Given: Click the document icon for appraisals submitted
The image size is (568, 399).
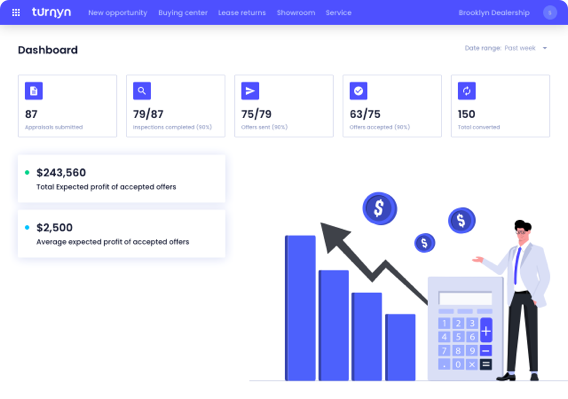Looking at the screenshot, I should [34, 91].
